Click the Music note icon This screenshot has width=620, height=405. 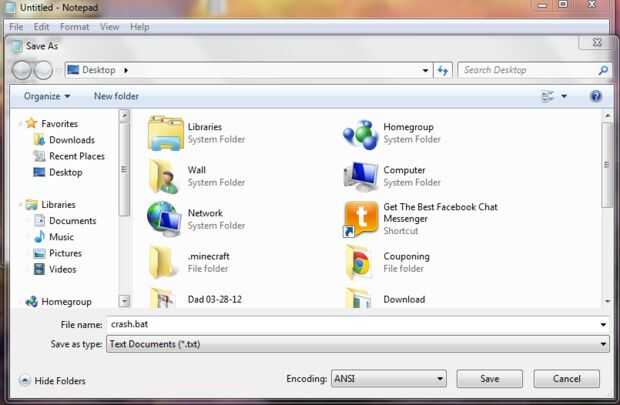click(40, 237)
